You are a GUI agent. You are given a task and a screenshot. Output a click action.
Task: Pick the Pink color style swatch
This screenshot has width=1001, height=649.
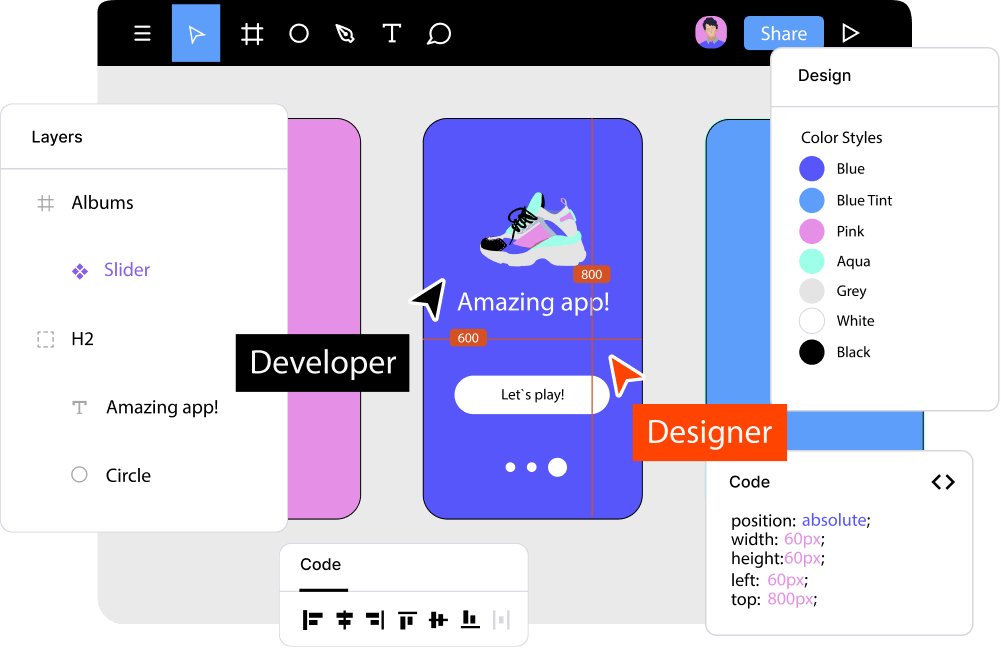[812, 231]
